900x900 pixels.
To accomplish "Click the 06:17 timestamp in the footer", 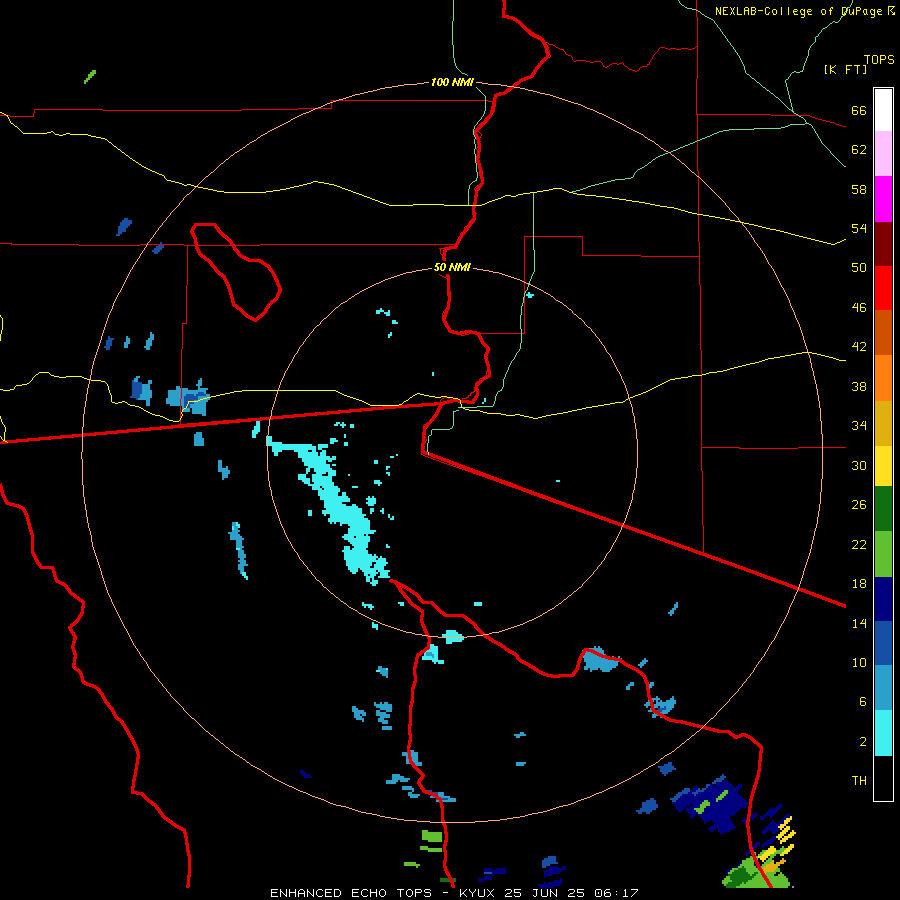I will pyautogui.click(x=617, y=893).
